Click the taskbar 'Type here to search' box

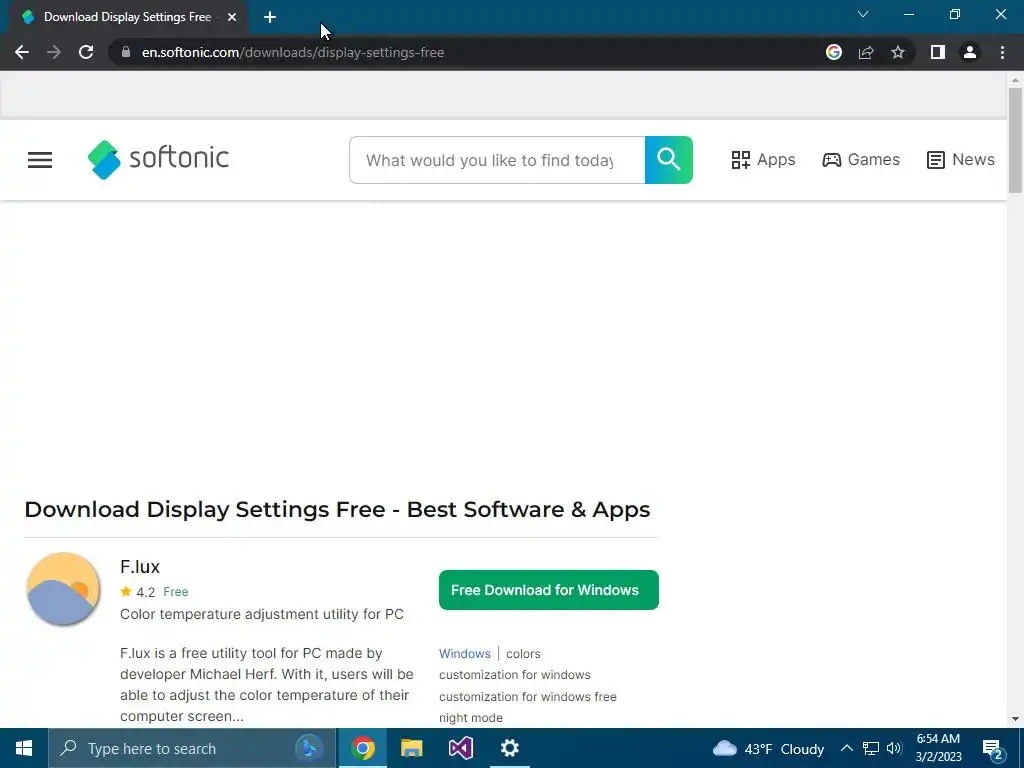192,748
